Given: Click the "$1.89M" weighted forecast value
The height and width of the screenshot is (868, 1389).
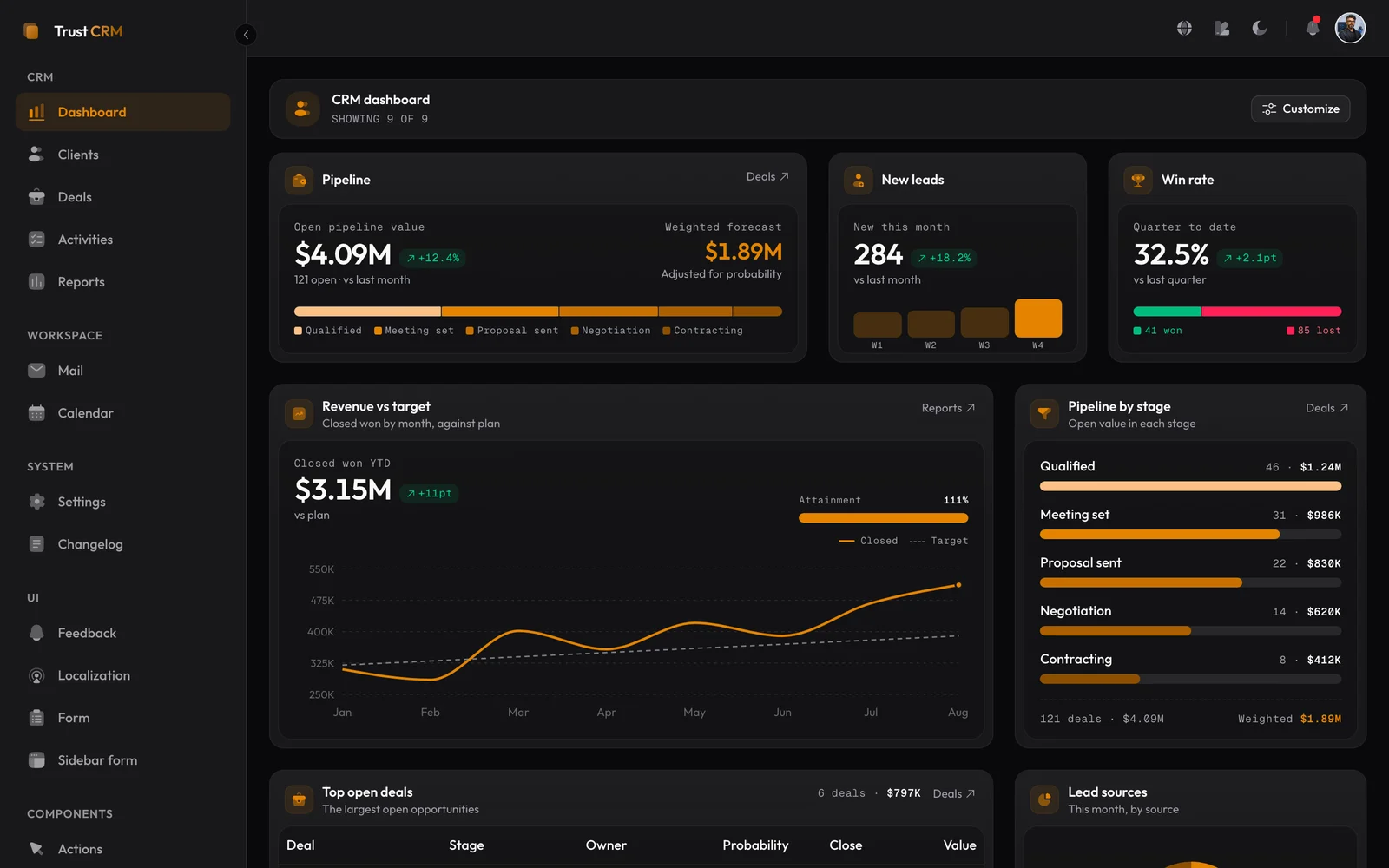Looking at the screenshot, I should pos(743,252).
